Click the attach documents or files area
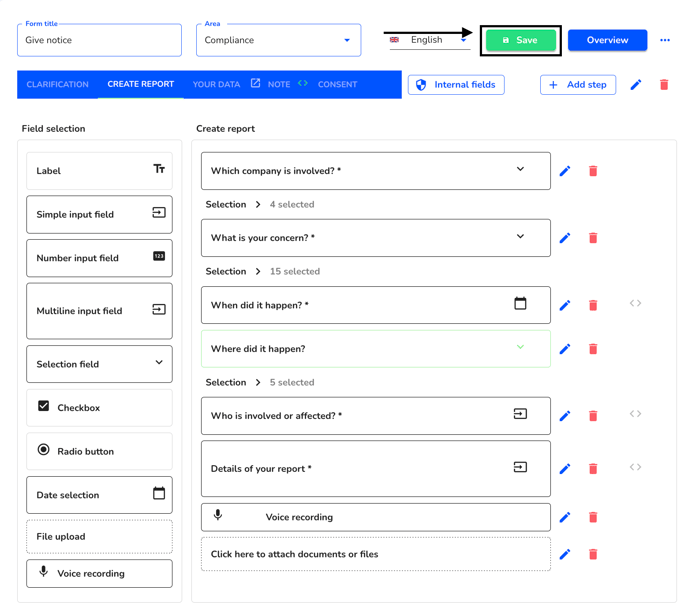688x615 pixels. tap(376, 554)
